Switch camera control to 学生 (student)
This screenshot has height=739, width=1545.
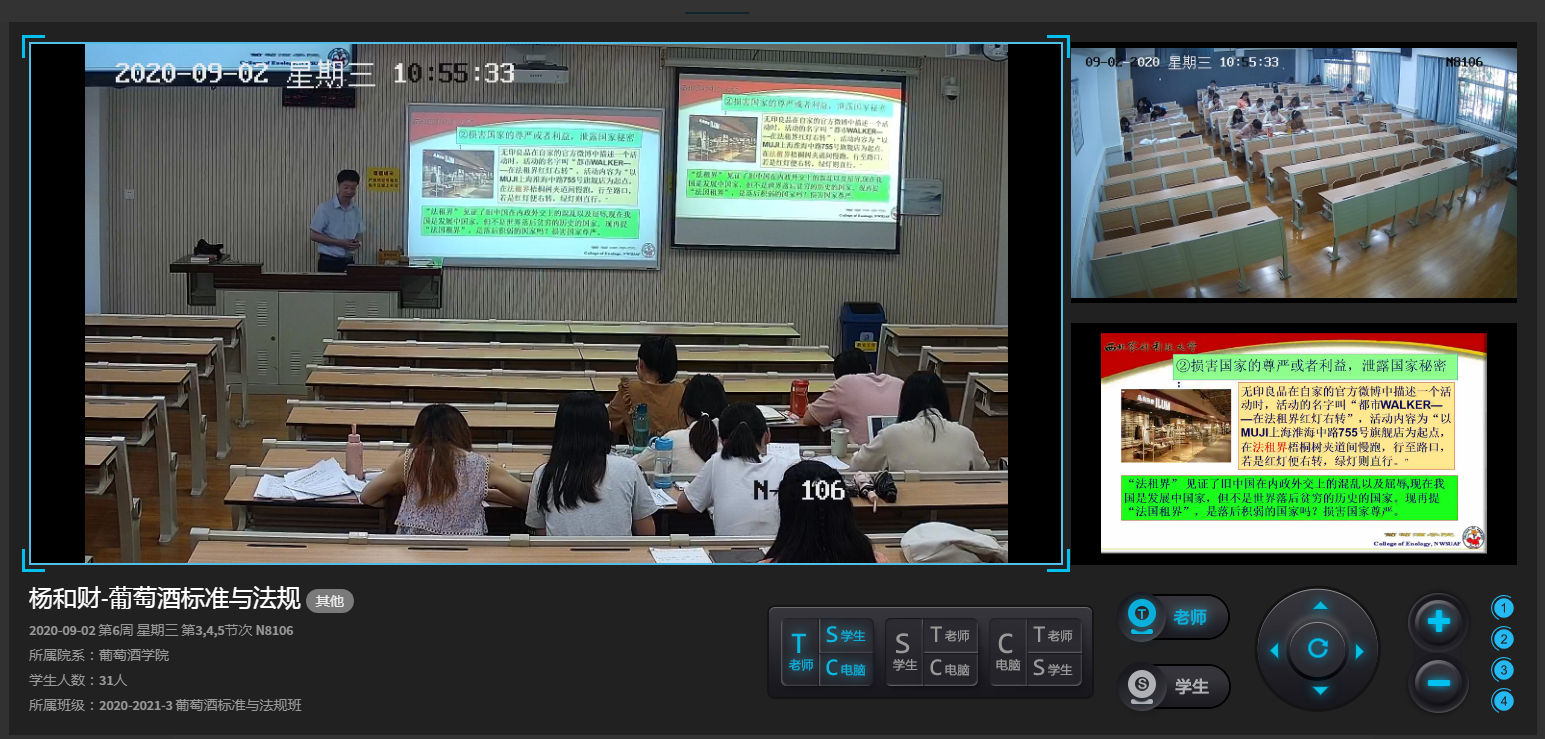click(1172, 686)
